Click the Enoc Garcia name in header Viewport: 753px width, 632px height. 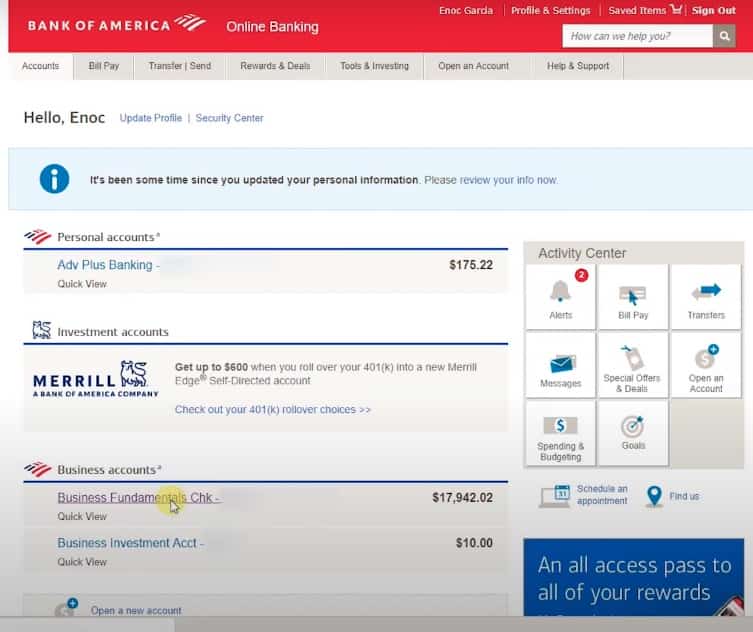tap(466, 10)
